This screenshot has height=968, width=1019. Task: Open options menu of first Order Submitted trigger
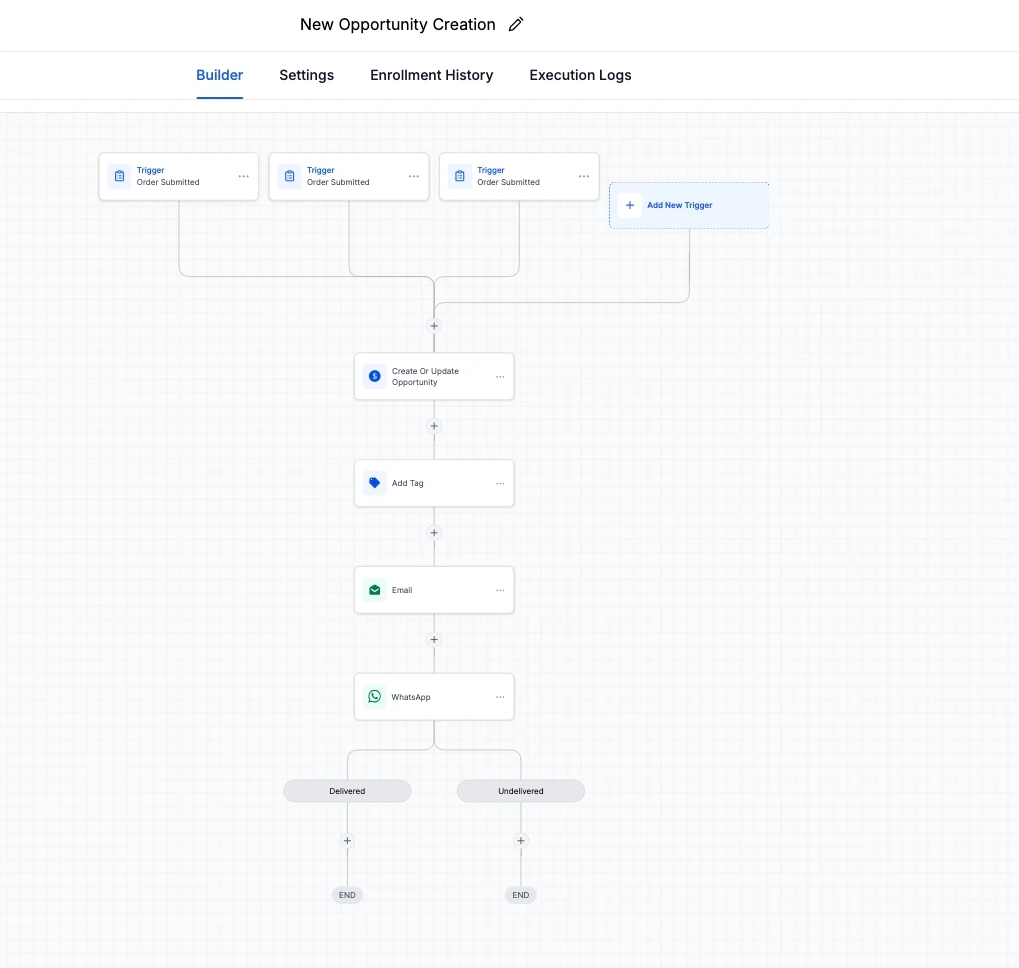pyautogui.click(x=244, y=176)
